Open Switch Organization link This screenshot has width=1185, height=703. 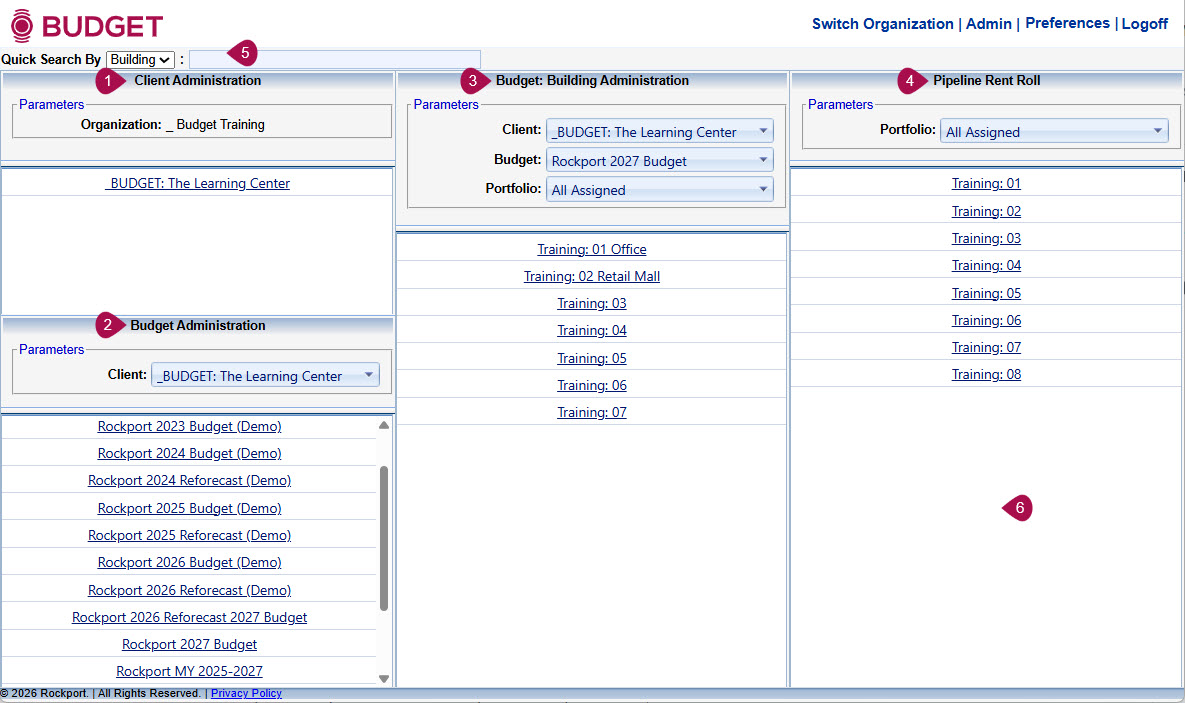pyautogui.click(x=883, y=23)
